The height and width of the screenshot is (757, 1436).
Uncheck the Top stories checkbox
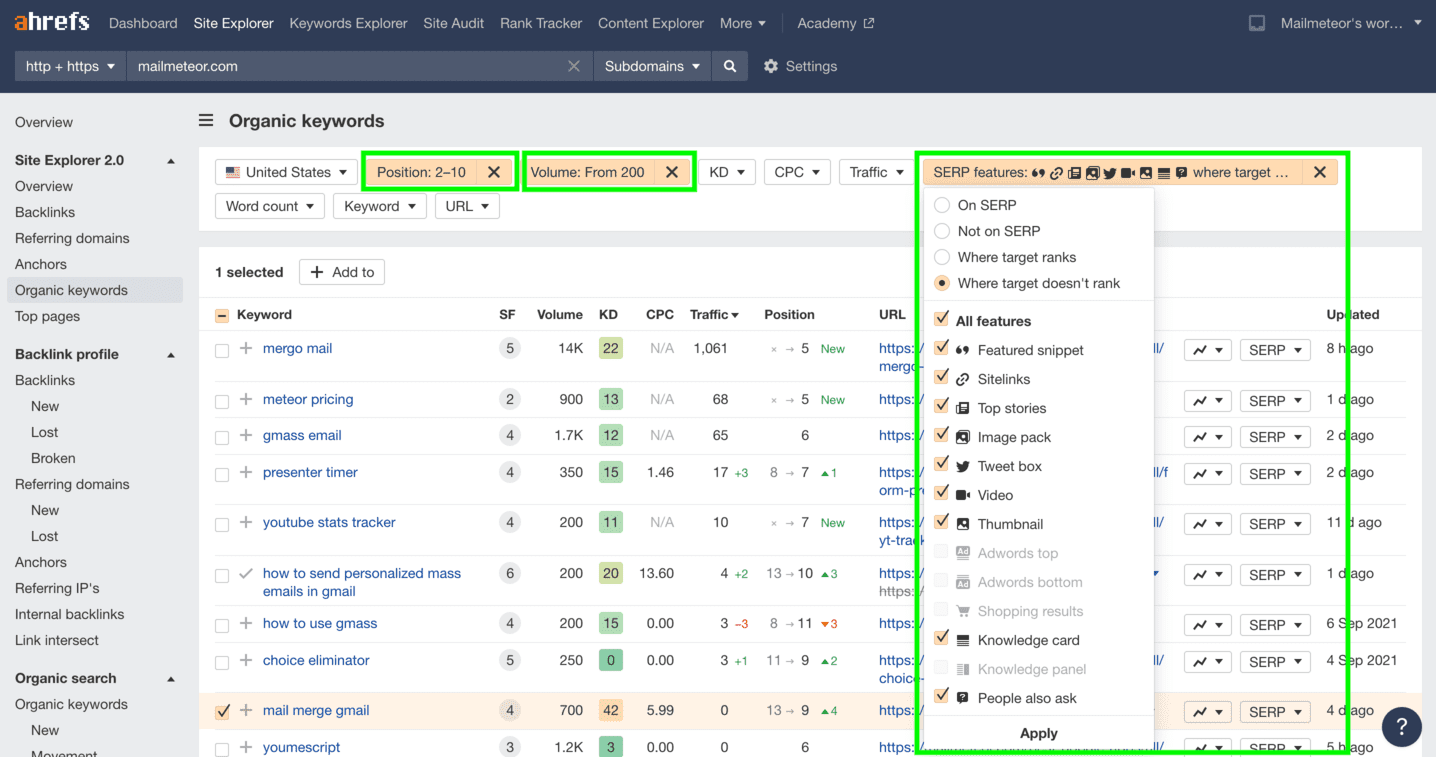point(941,406)
